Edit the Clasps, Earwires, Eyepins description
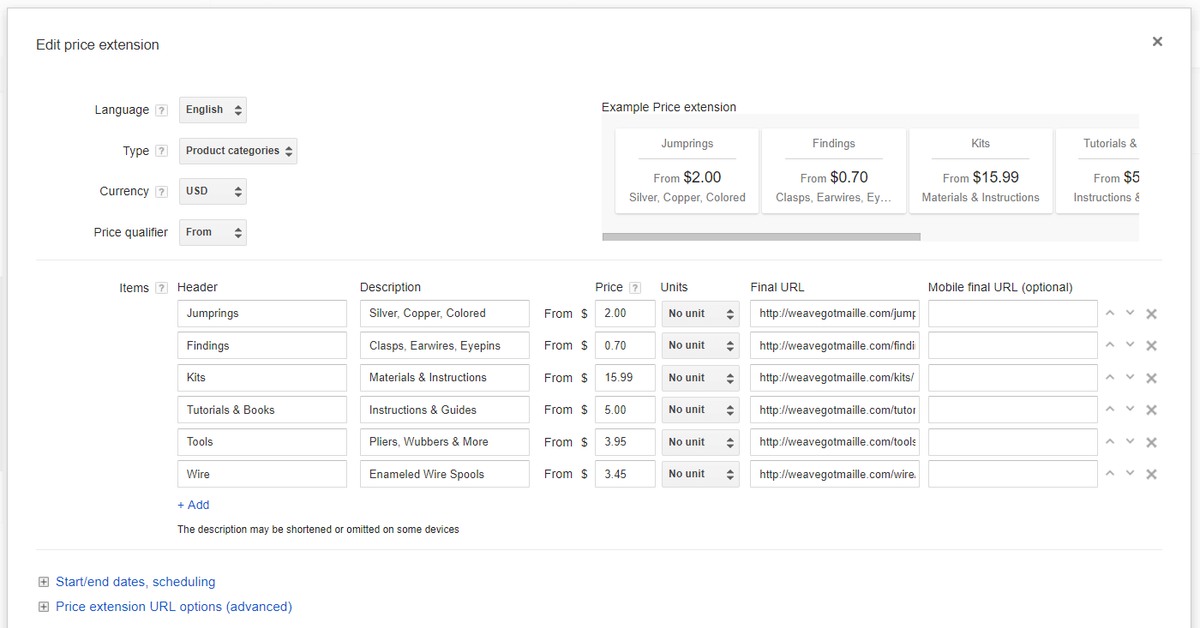The height and width of the screenshot is (628, 1200). 445,346
